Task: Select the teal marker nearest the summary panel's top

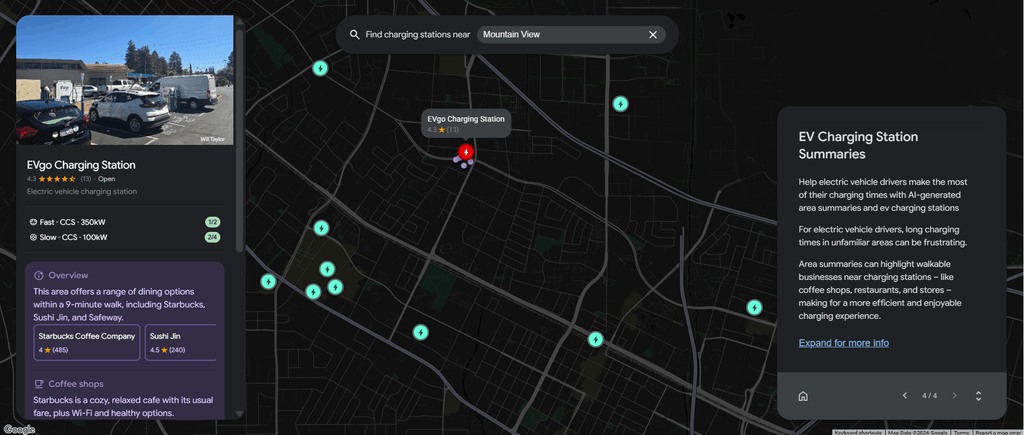Action: click(x=620, y=104)
